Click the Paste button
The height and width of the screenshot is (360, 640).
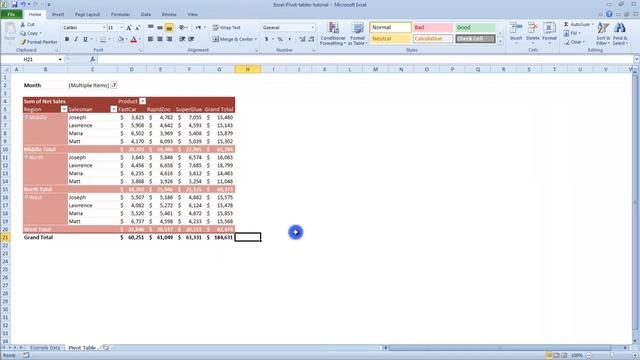pos(10,32)
